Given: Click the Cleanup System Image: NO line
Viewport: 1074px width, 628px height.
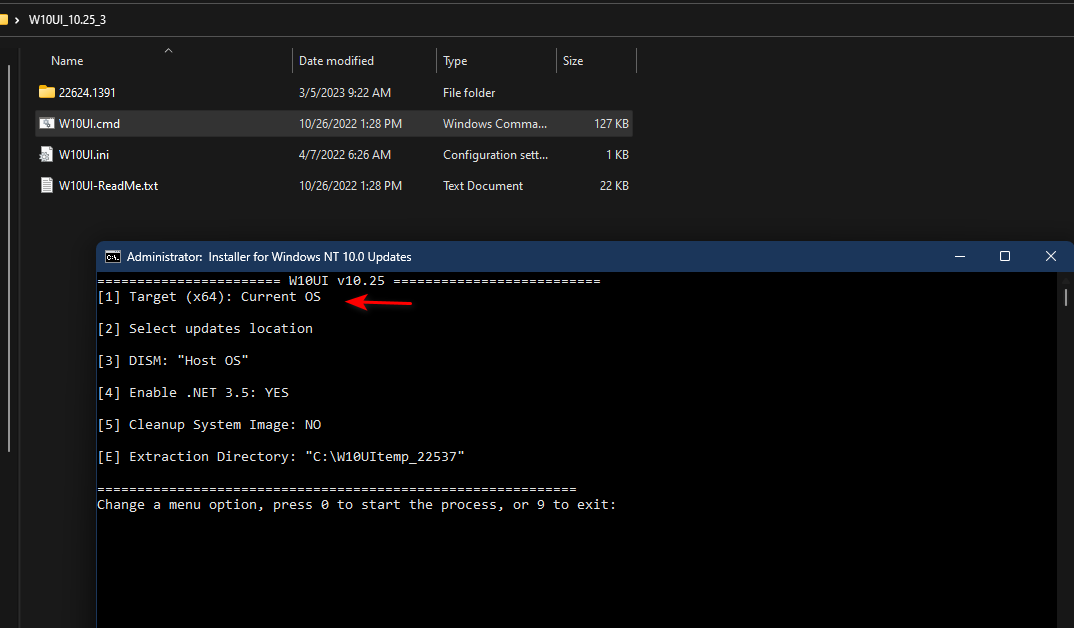Looking at the screenshot, I should (209, 425).
